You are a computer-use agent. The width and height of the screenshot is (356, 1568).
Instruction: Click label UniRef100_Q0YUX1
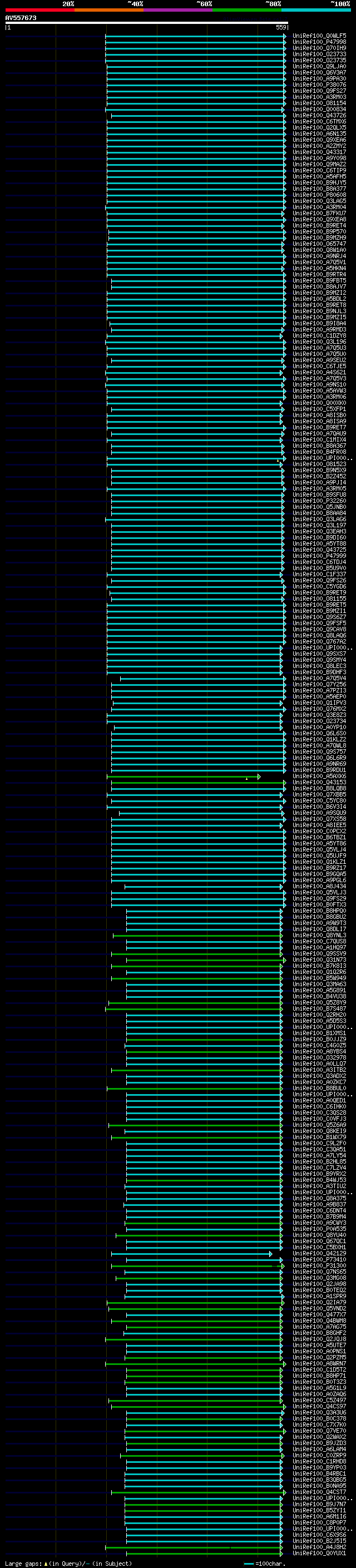(319, 1553)
